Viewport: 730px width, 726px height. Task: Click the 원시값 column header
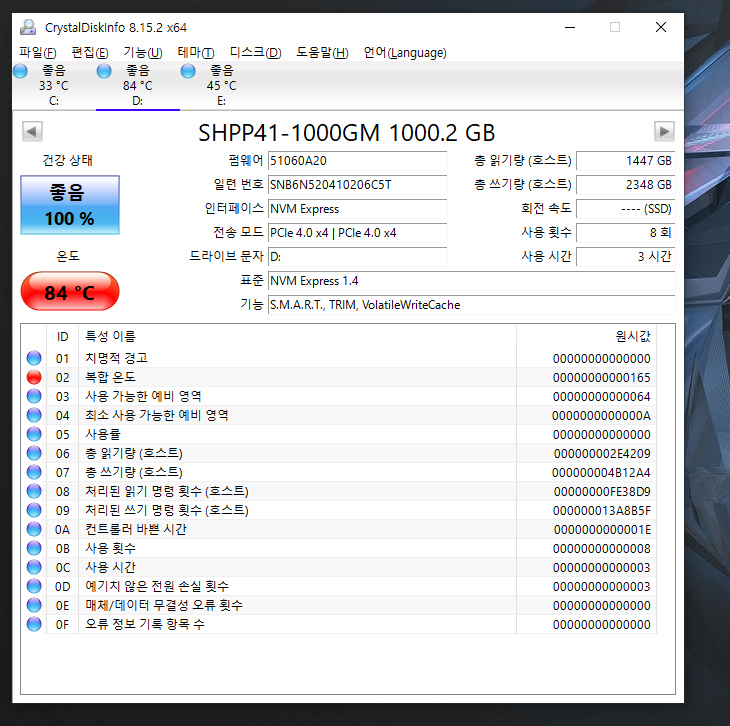(x=586, y=337)
